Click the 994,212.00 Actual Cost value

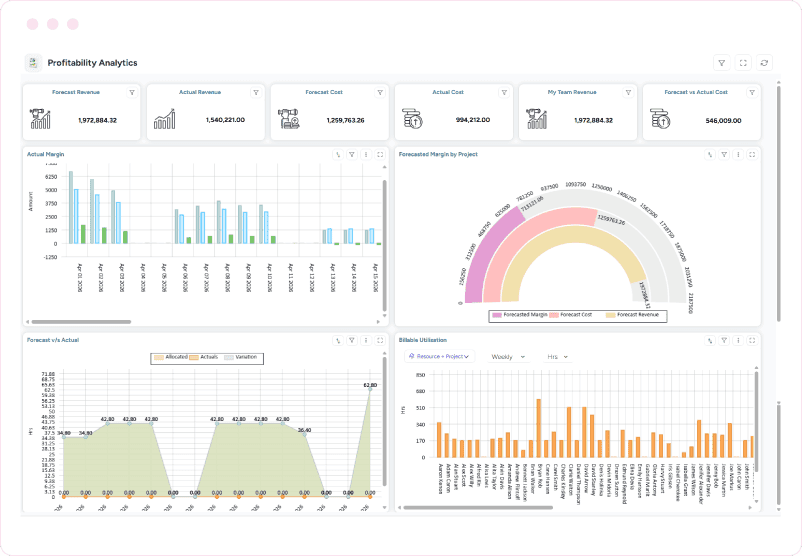(473, 120)
